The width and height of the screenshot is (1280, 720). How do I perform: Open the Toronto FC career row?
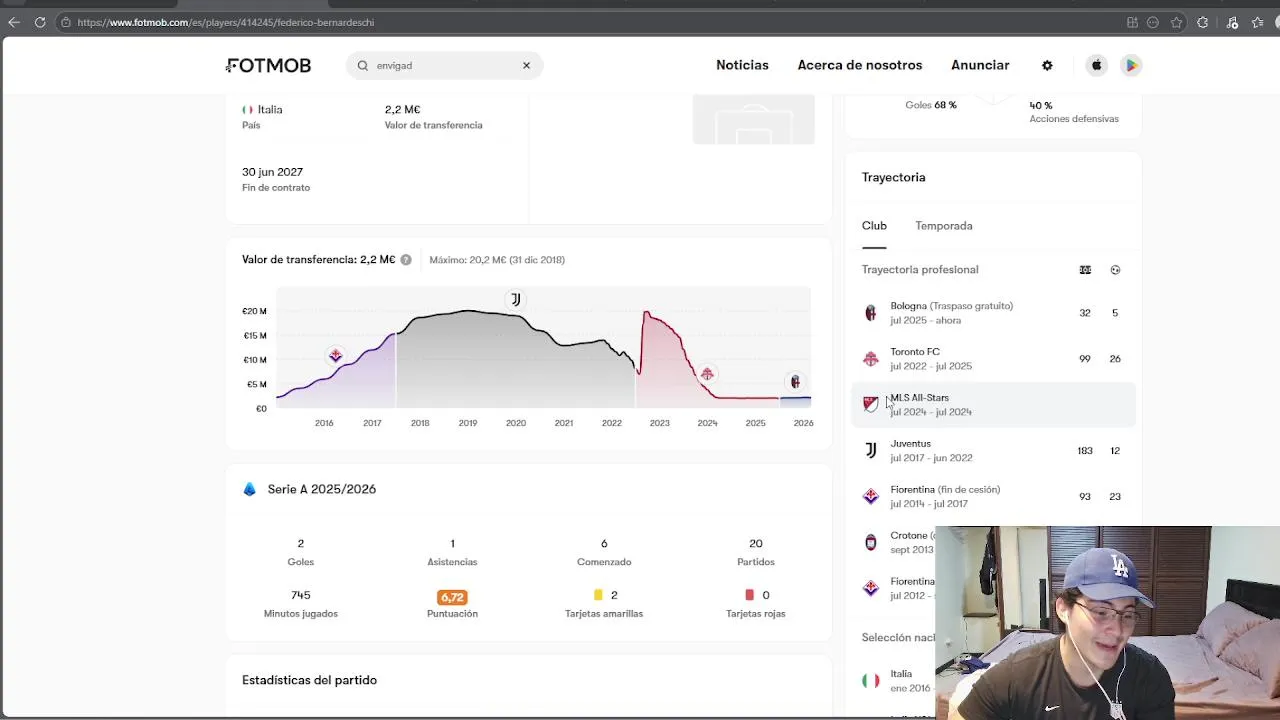pos(993,359)
